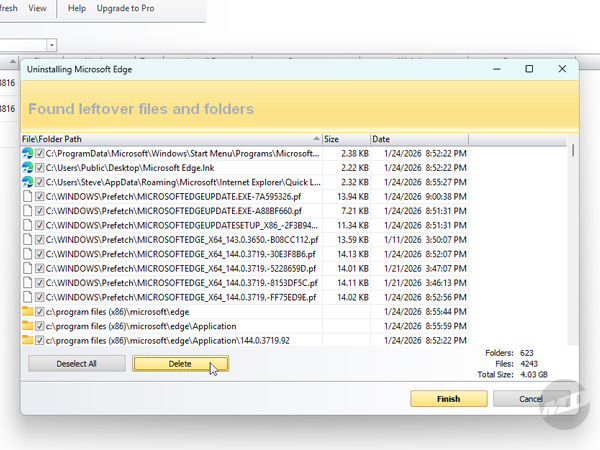Click folder icon for c:\program files (x86)\microsoft\edge

(28, 312)
